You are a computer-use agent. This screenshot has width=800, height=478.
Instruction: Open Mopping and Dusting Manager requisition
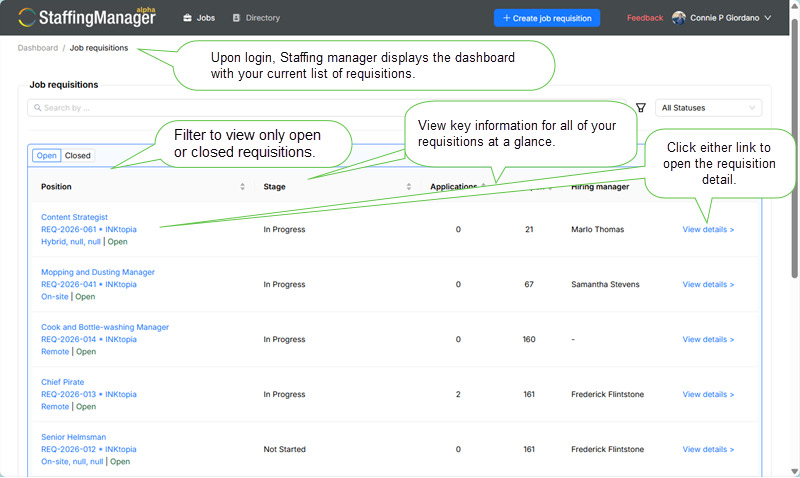98,272
